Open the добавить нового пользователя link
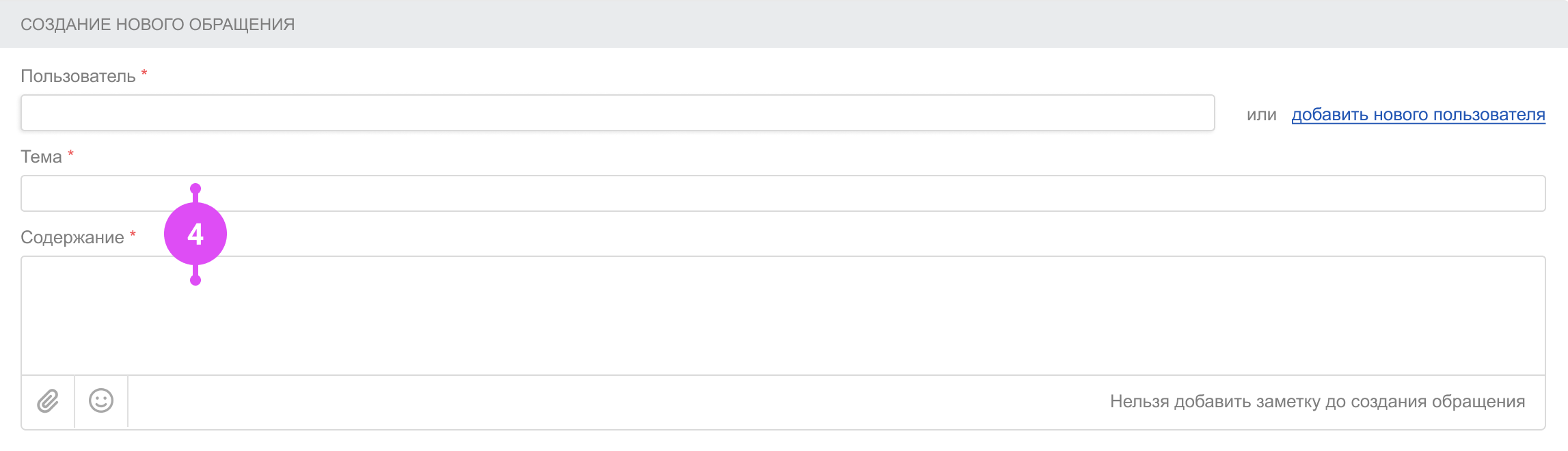This screenshot has width=1568, height=451. [1418, 115]
